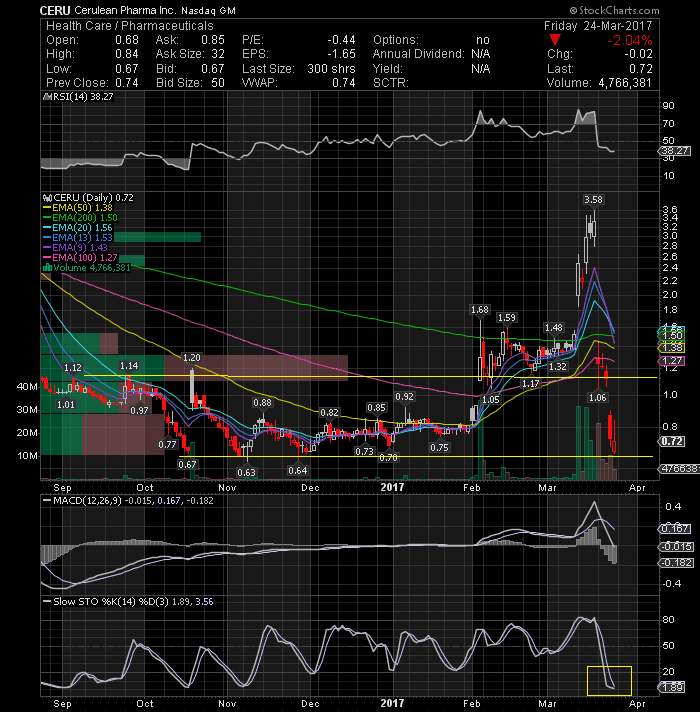Click the 0.72 last price tag on axis
This screenshot has width=700, height=712.
672,441
